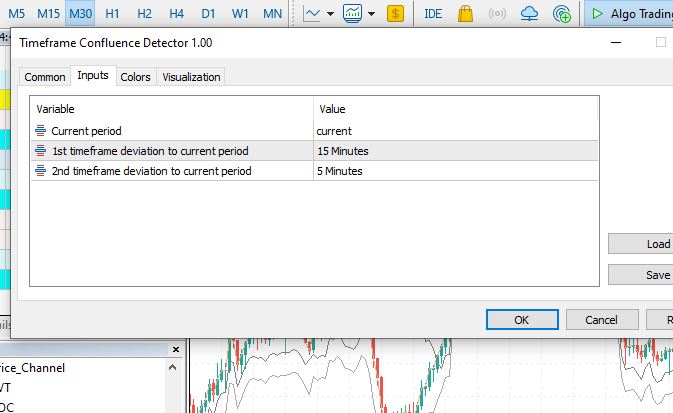Select the Current period variable row
Screen dimensions: 673x413
click(x=314, y=131)
